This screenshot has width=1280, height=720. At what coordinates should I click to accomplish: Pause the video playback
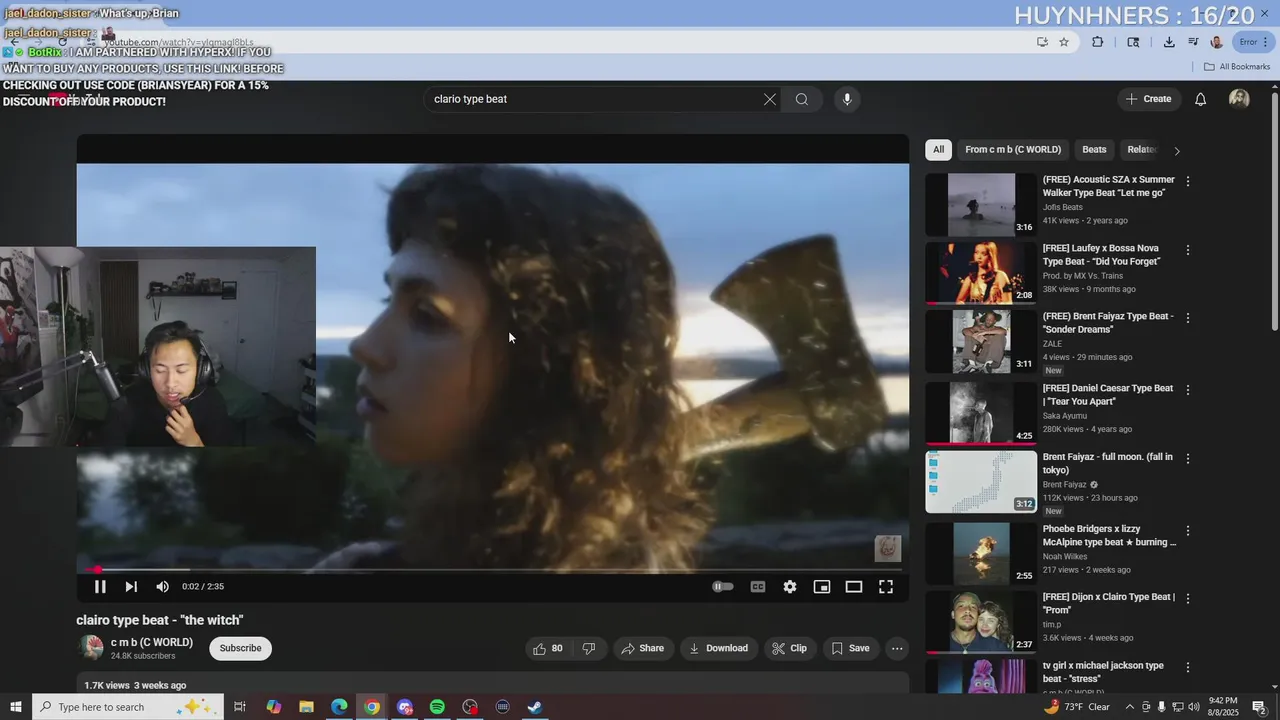pos(100,587)
